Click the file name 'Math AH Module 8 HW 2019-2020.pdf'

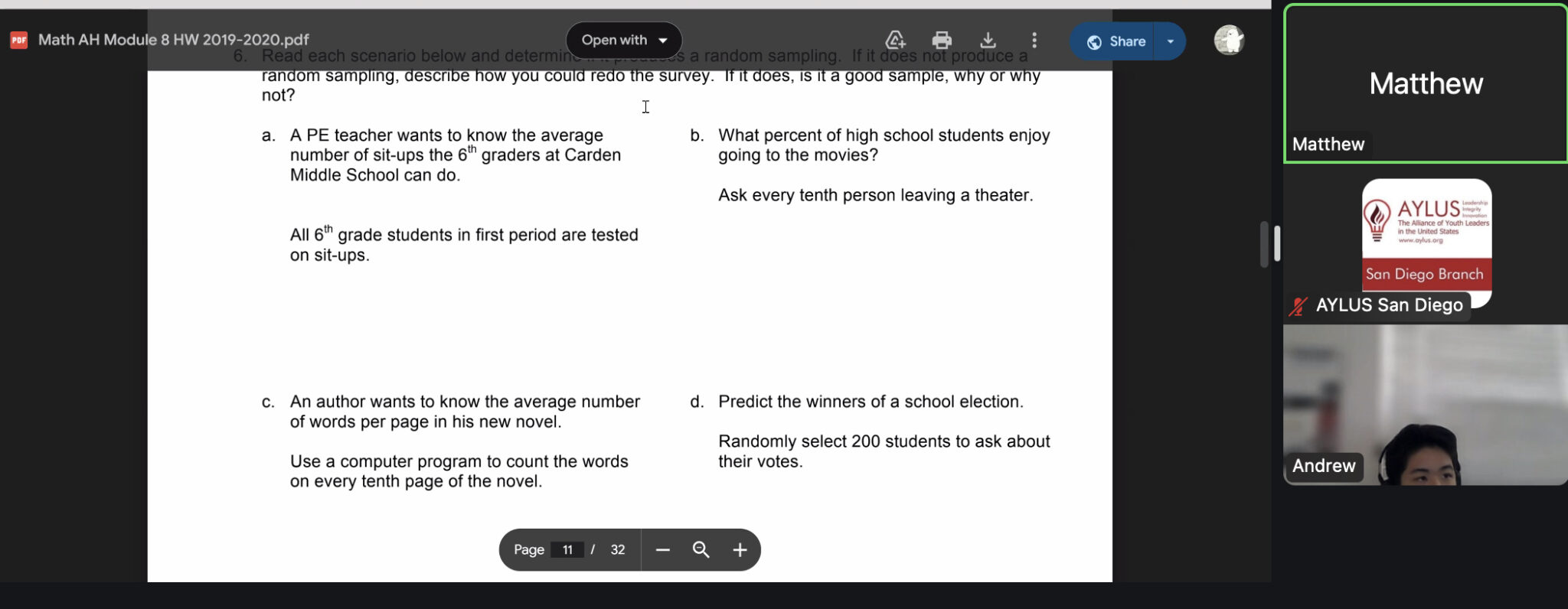click(x=174, y=40)
